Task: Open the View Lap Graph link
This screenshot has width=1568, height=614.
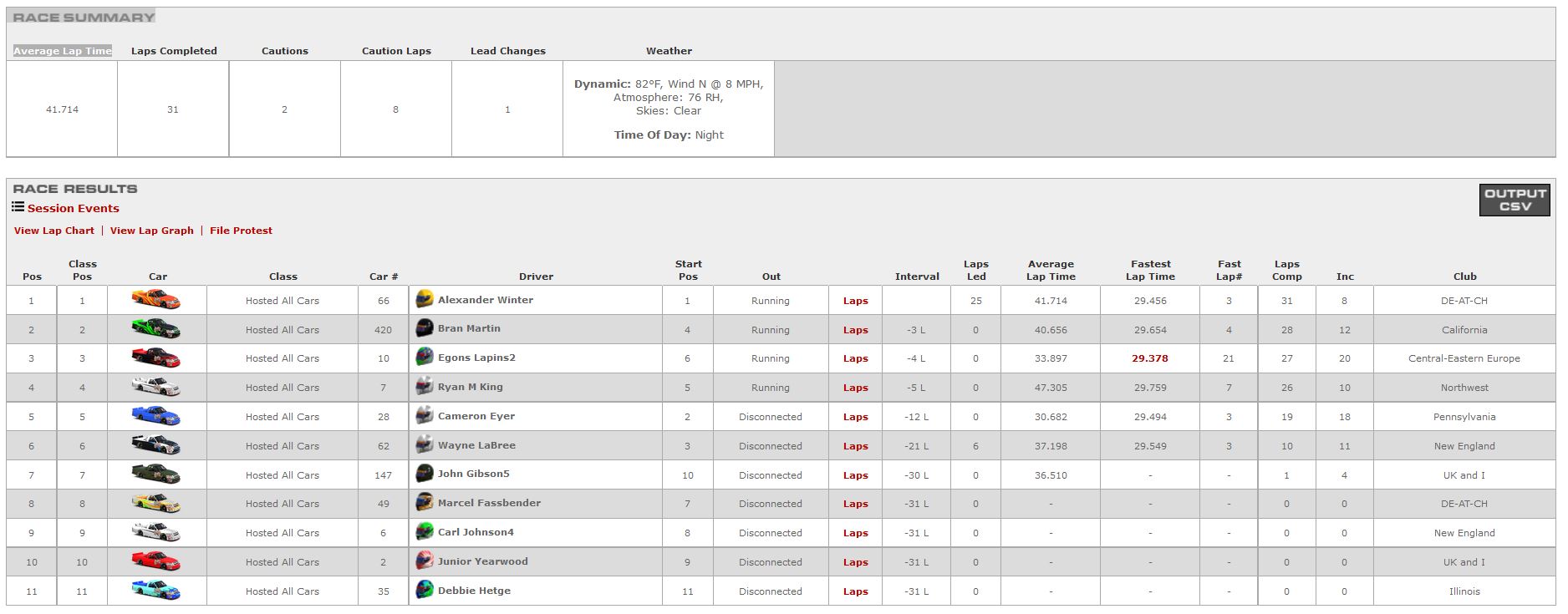Action: [151, 231]
